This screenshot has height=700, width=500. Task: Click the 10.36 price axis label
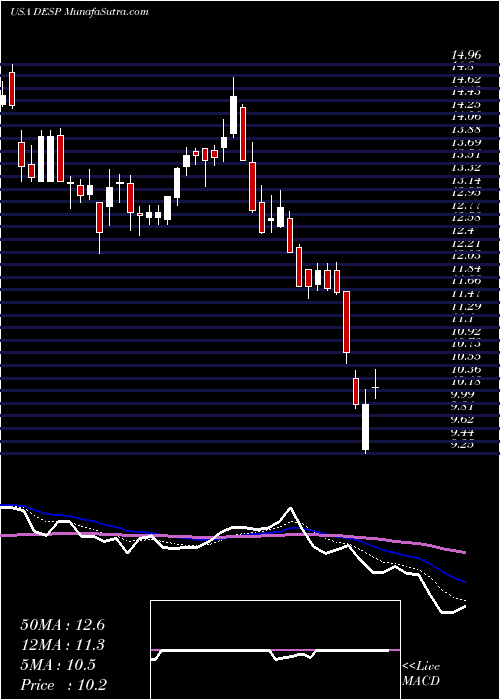point(466,370)
